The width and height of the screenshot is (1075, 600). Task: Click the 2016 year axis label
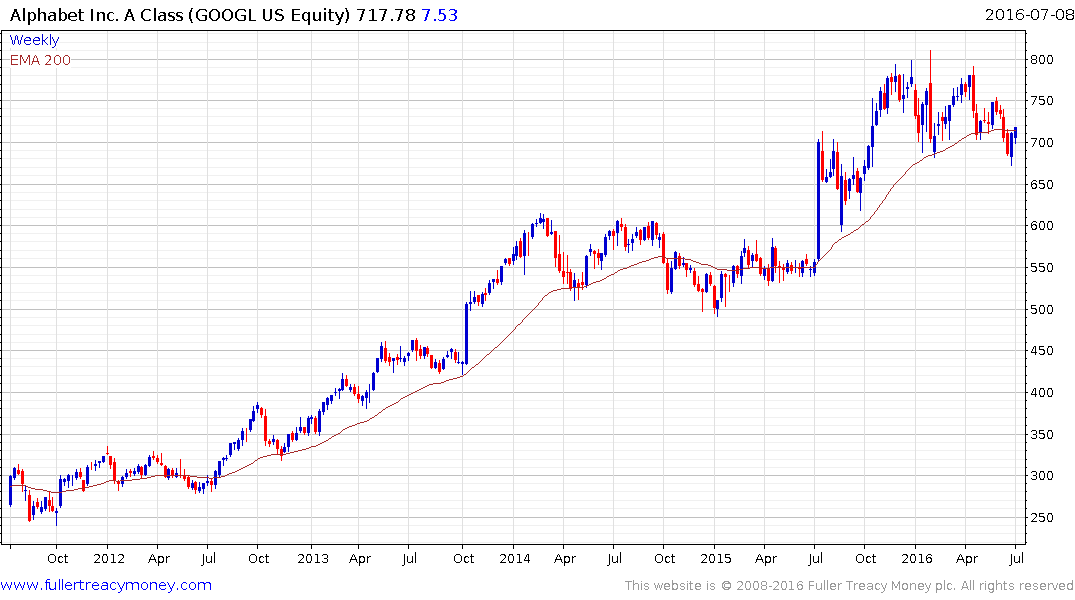pos(917,558)
